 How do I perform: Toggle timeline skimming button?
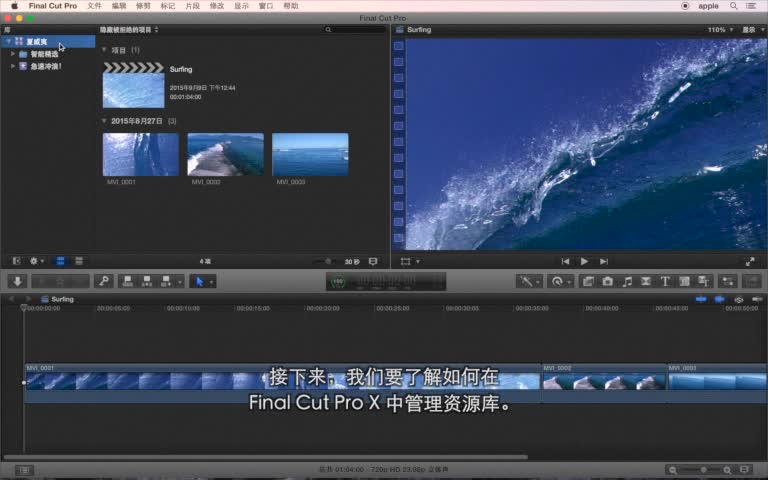(x=701, y=299)
